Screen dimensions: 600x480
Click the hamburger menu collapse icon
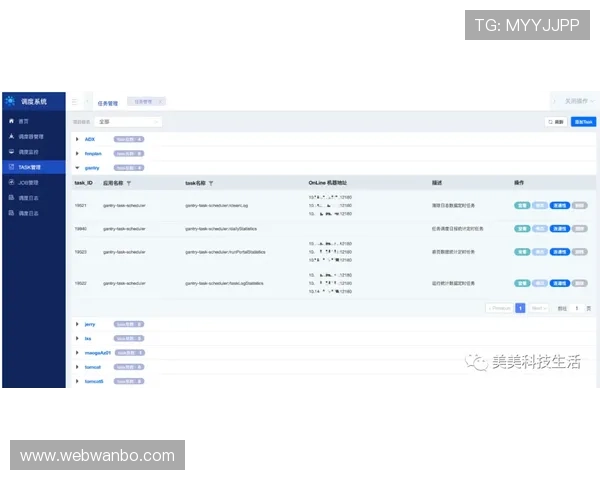(74, 102)
